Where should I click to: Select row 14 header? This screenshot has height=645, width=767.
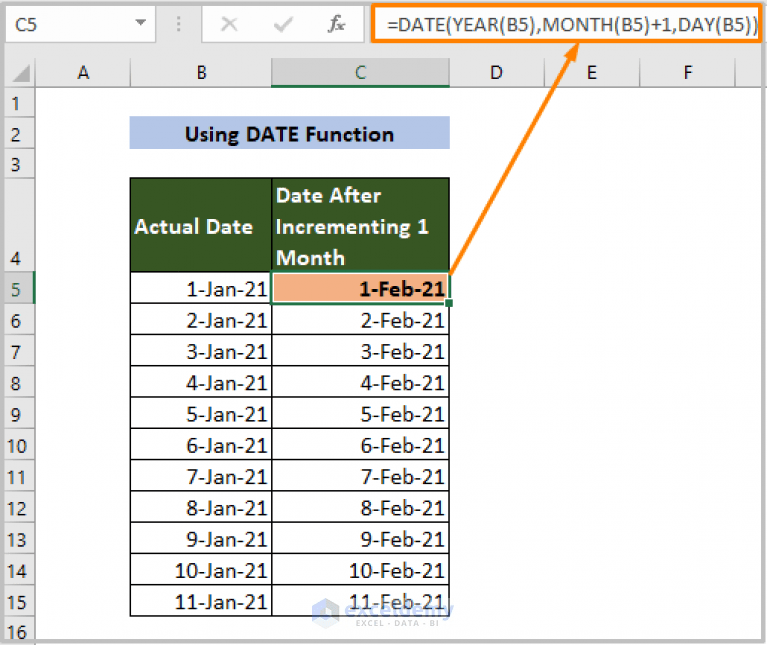click(x=19, y=570)
